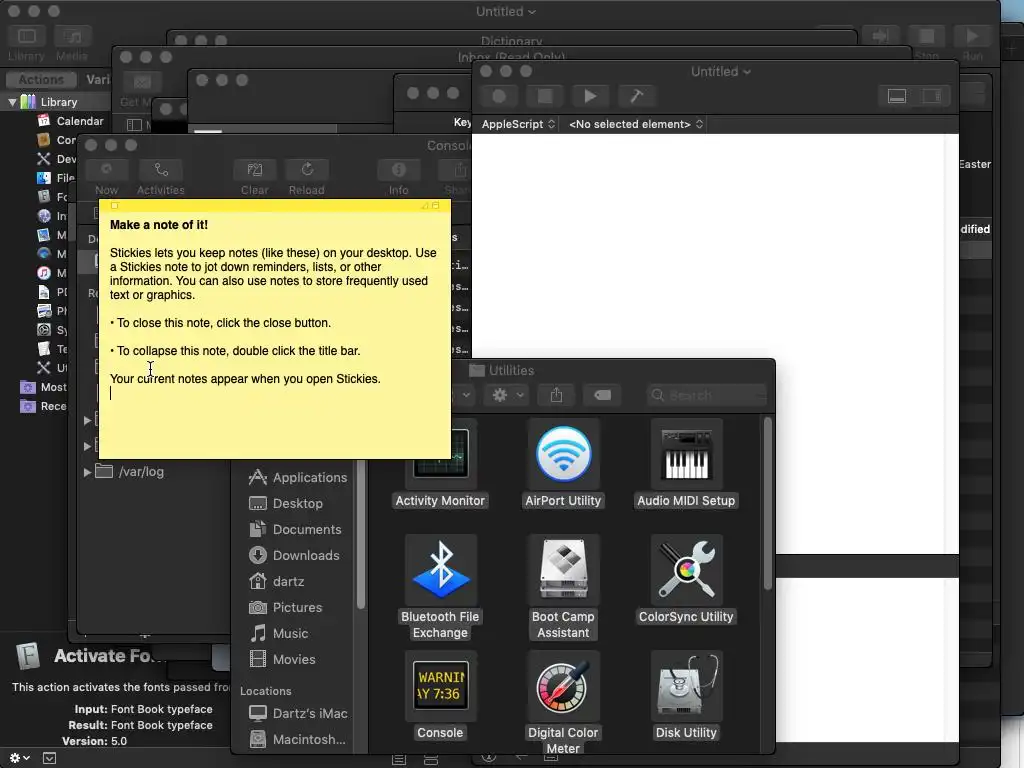
Task: Open the AirPort Utility app icon
Action: (x=563, y=455)
